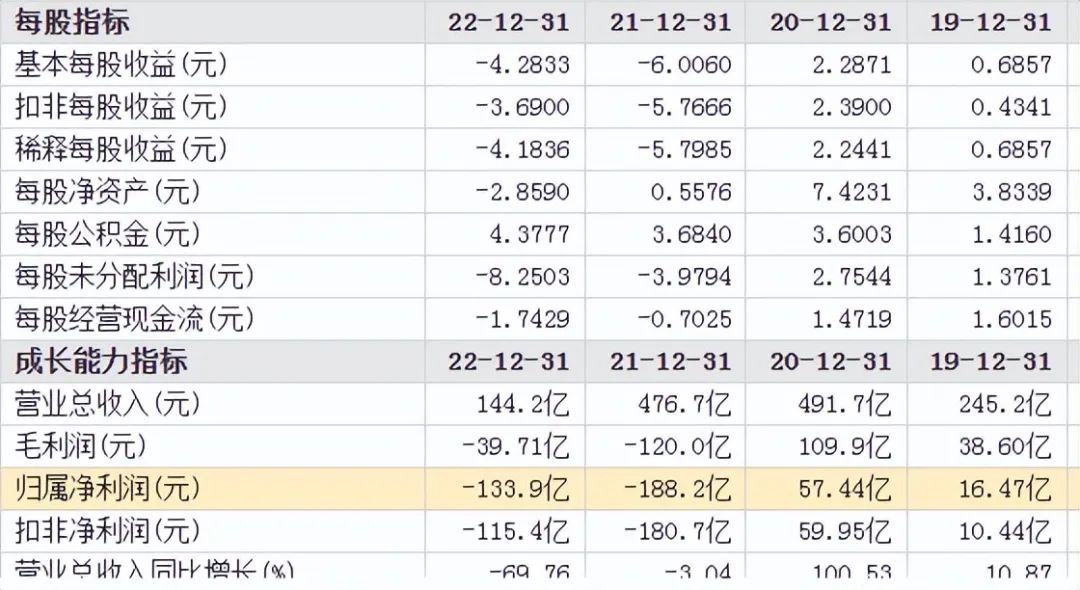Click the 营业总收入(元) row label
Viewport: 1080px width, 590px height.
tap(107, 404)
